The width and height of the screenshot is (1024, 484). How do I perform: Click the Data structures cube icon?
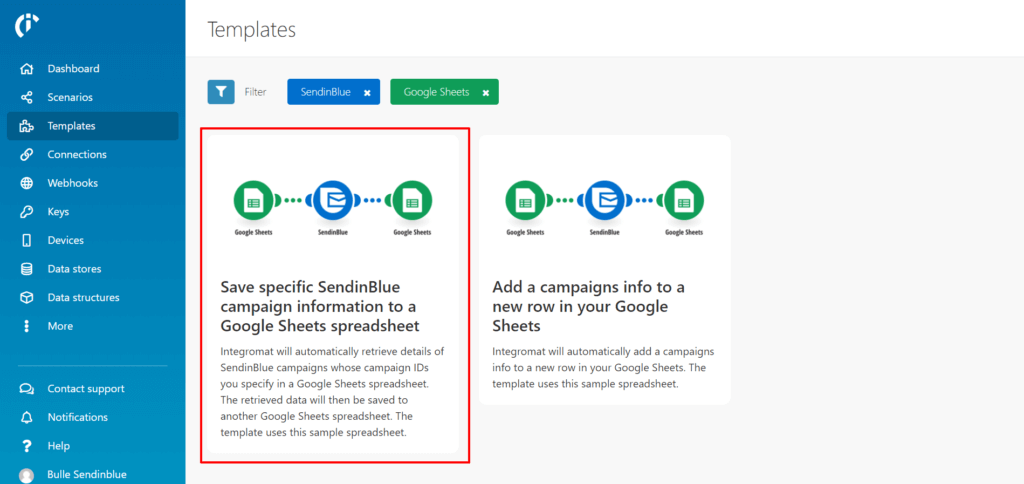(x=27, y=297)
